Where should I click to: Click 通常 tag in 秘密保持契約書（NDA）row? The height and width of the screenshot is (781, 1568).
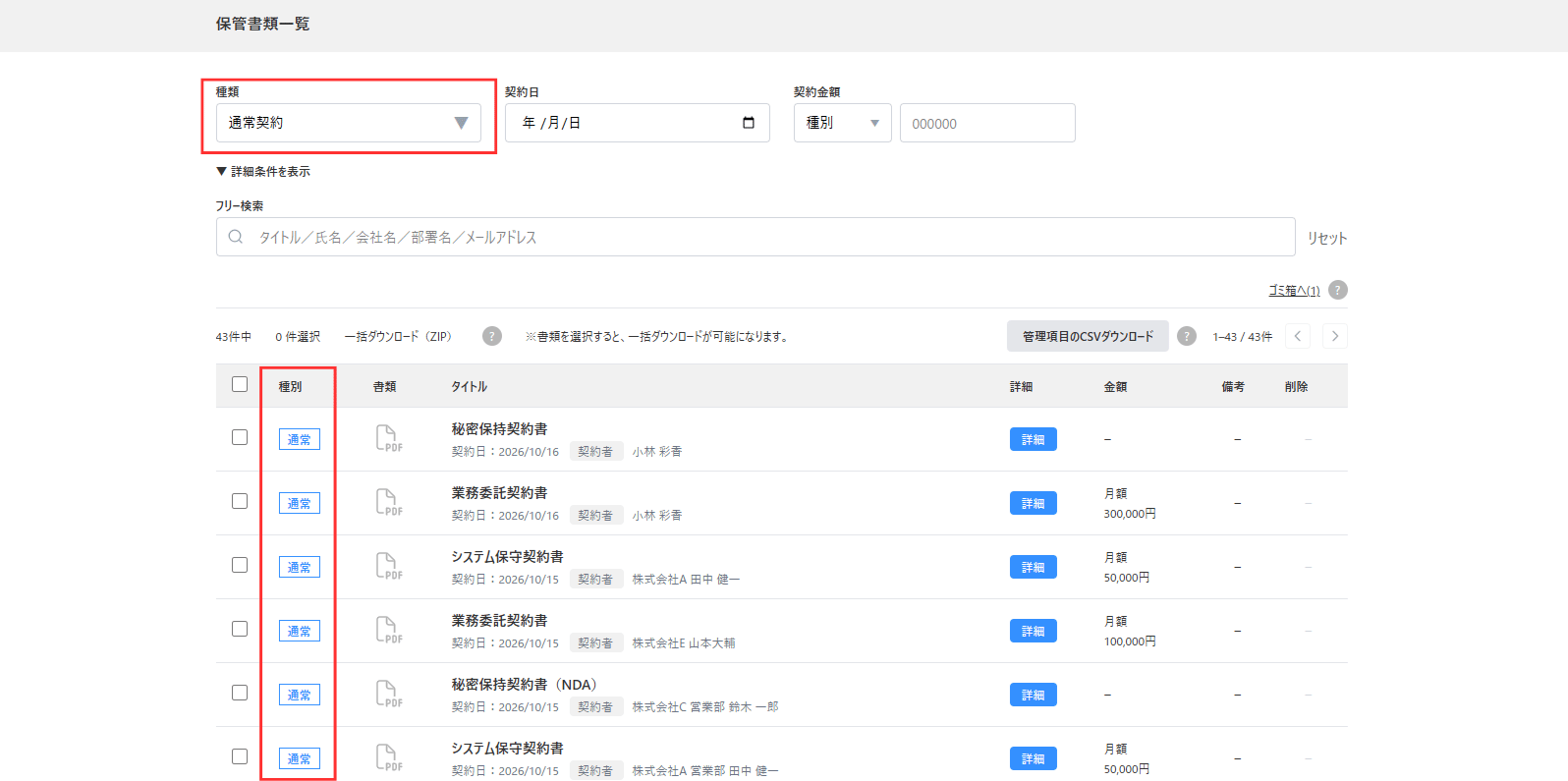[x=300, y=695]
